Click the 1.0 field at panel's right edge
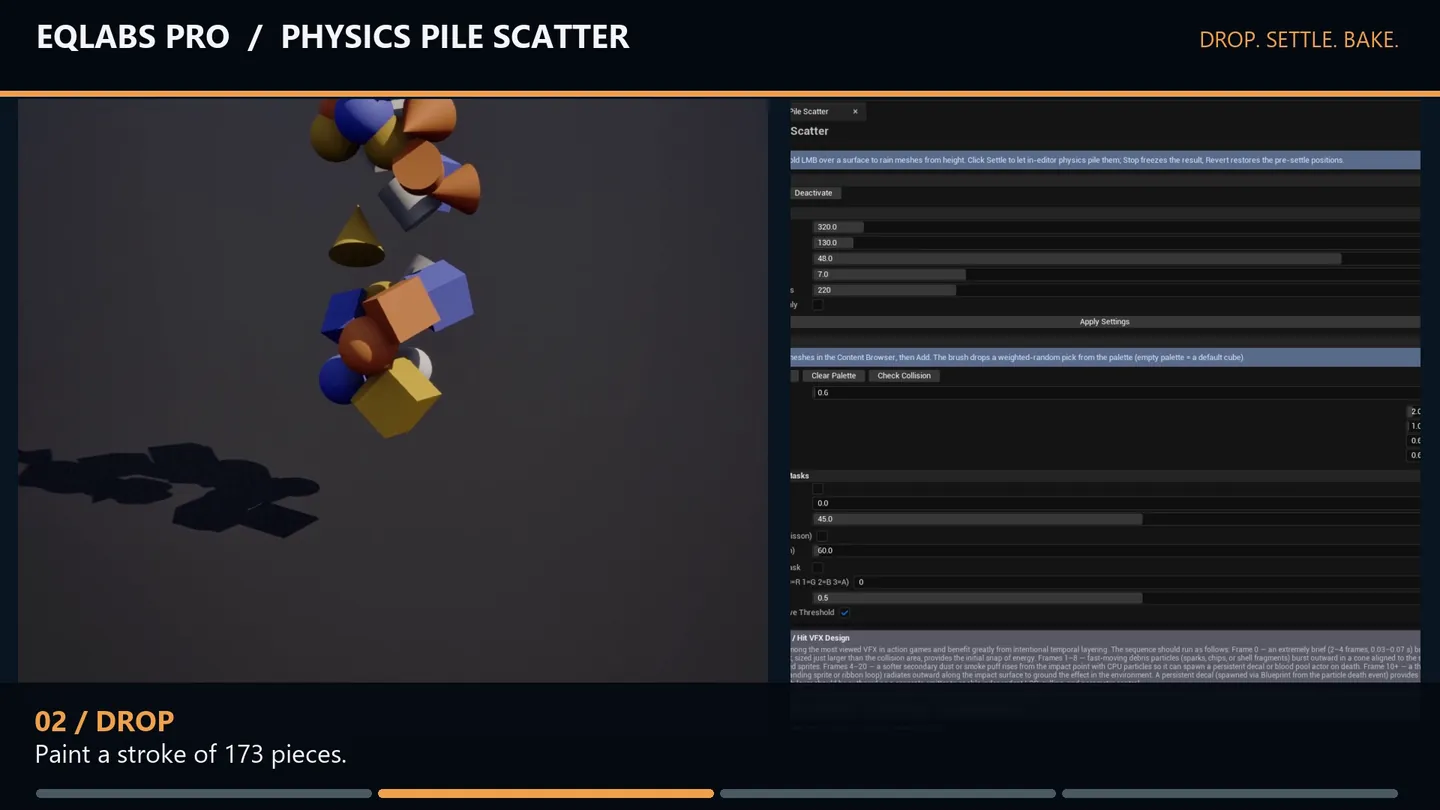Image resolution: width=1440 pixels, height=810 pixels. pyautogui.click(x=1414, y=426)
